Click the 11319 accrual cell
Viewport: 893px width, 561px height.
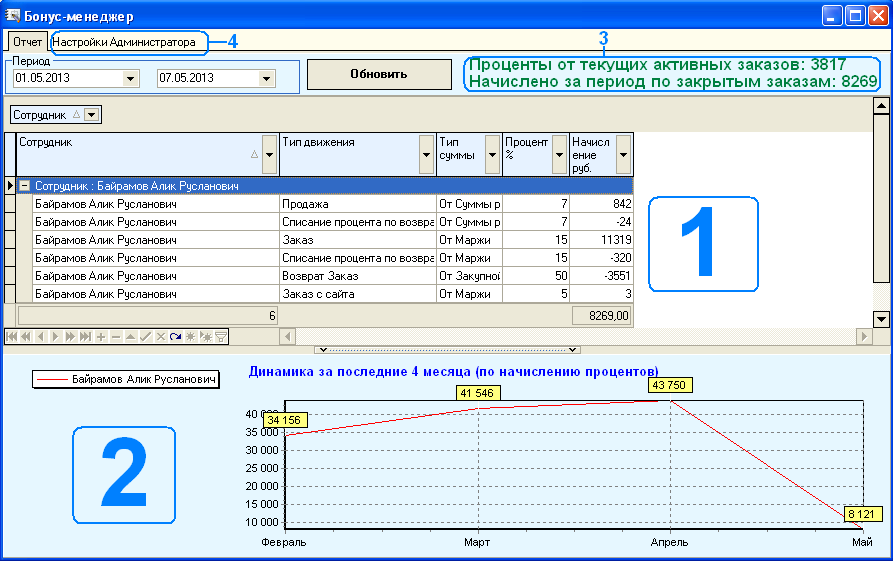click(x=601, y=240)
